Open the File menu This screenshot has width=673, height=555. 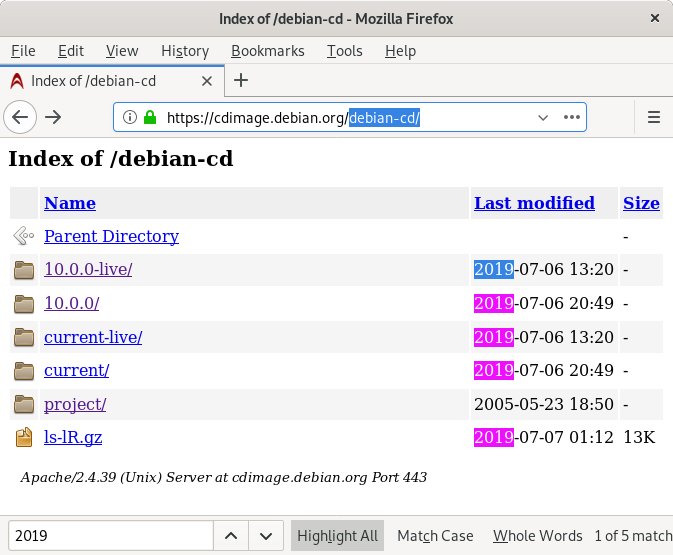click(x=23, y=51)
